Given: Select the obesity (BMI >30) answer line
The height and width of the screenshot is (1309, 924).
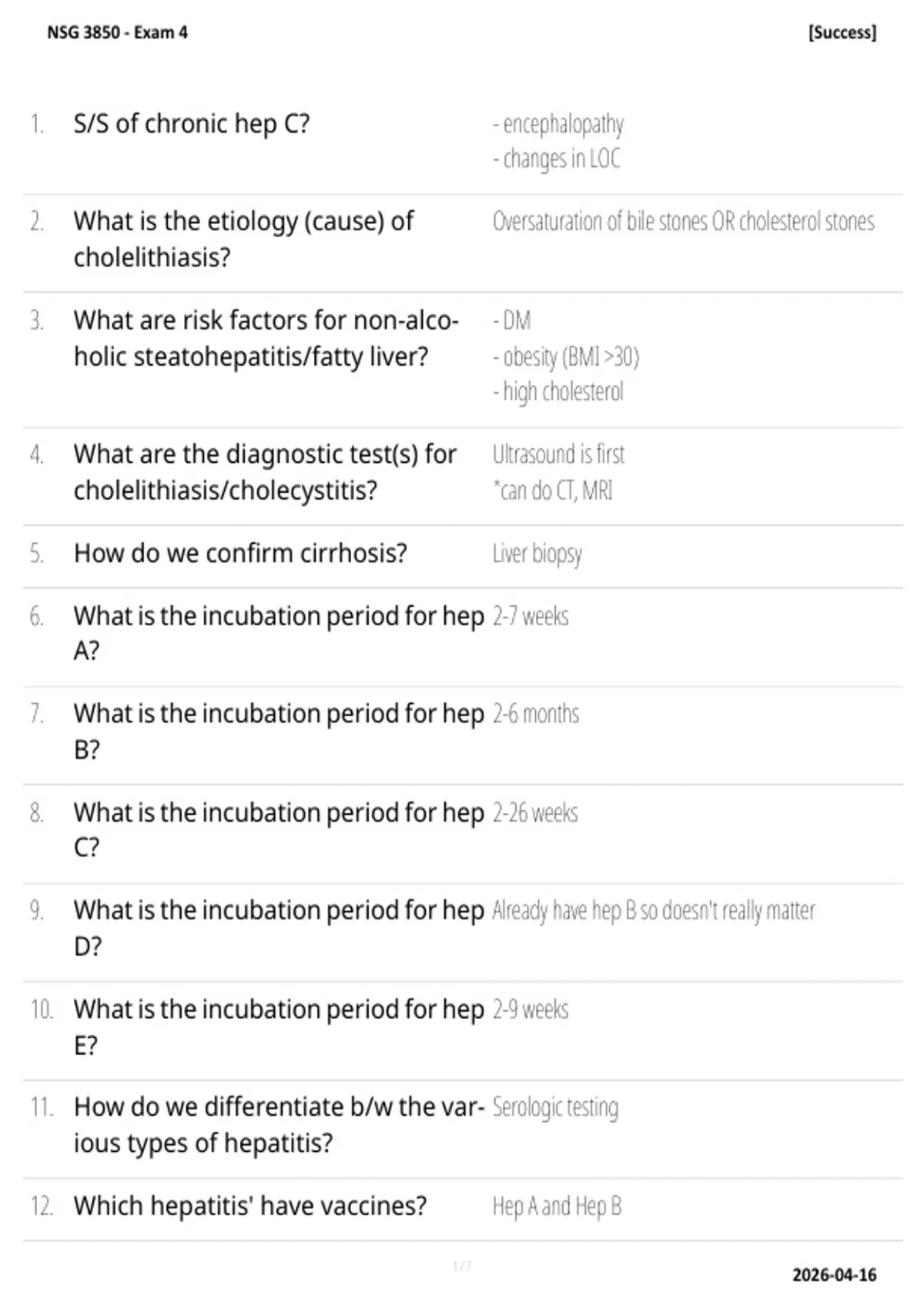Looking at the screenshot, I should pos(566,357).
